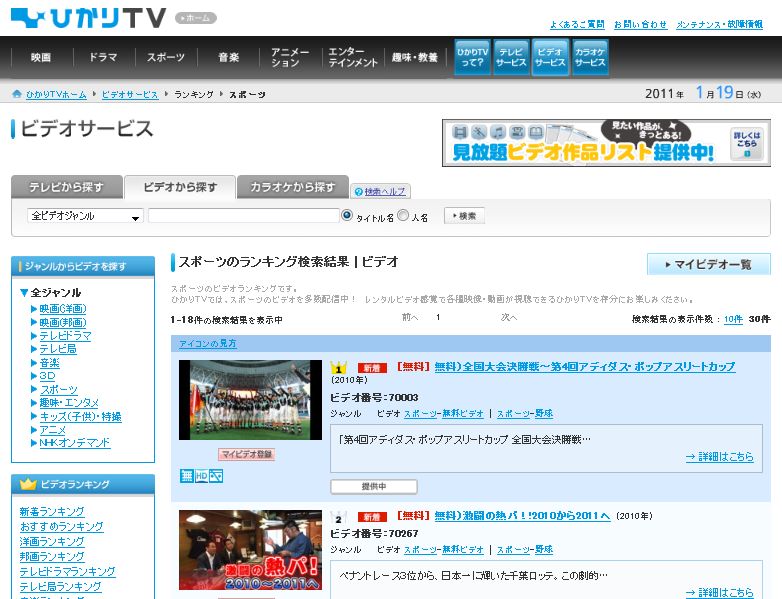782x599 pixels.
Task: Click the rank 1 crown icon
Action: click(x=339, y=368)
